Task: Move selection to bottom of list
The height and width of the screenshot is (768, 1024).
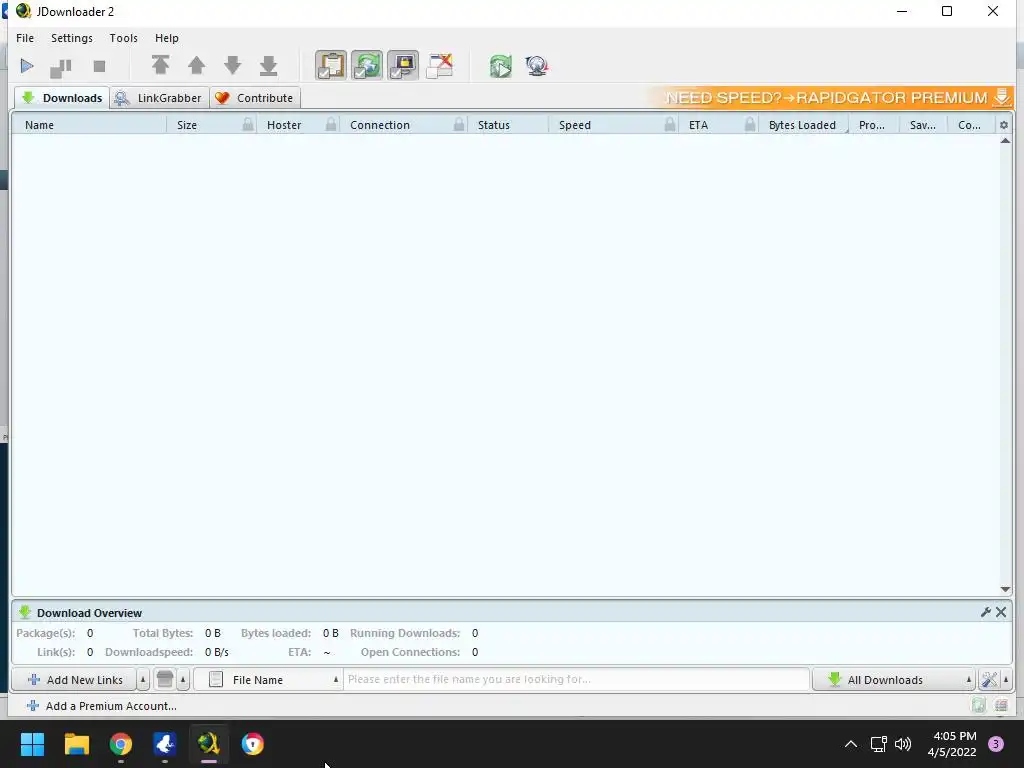Action: pos(268,65)
